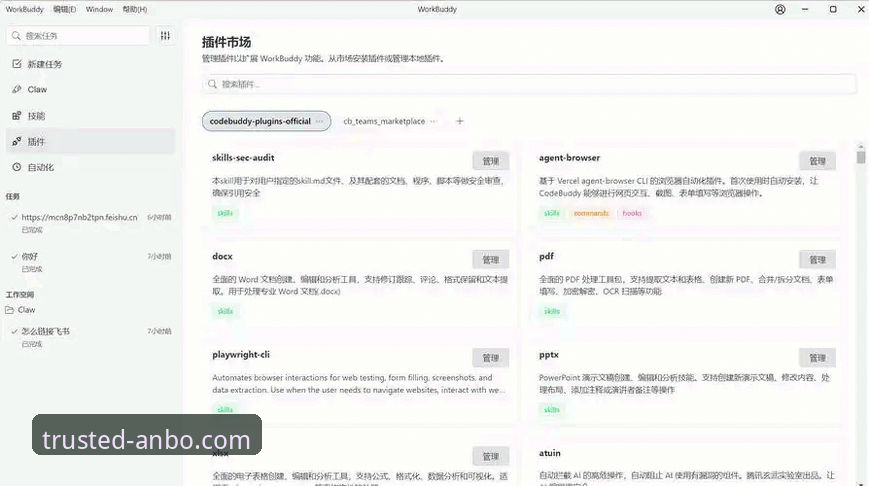Switch to cb_teams_marketplace tab
Image resolution: width=869 pixels, height=486 pixels.
[x=384, y=121]
